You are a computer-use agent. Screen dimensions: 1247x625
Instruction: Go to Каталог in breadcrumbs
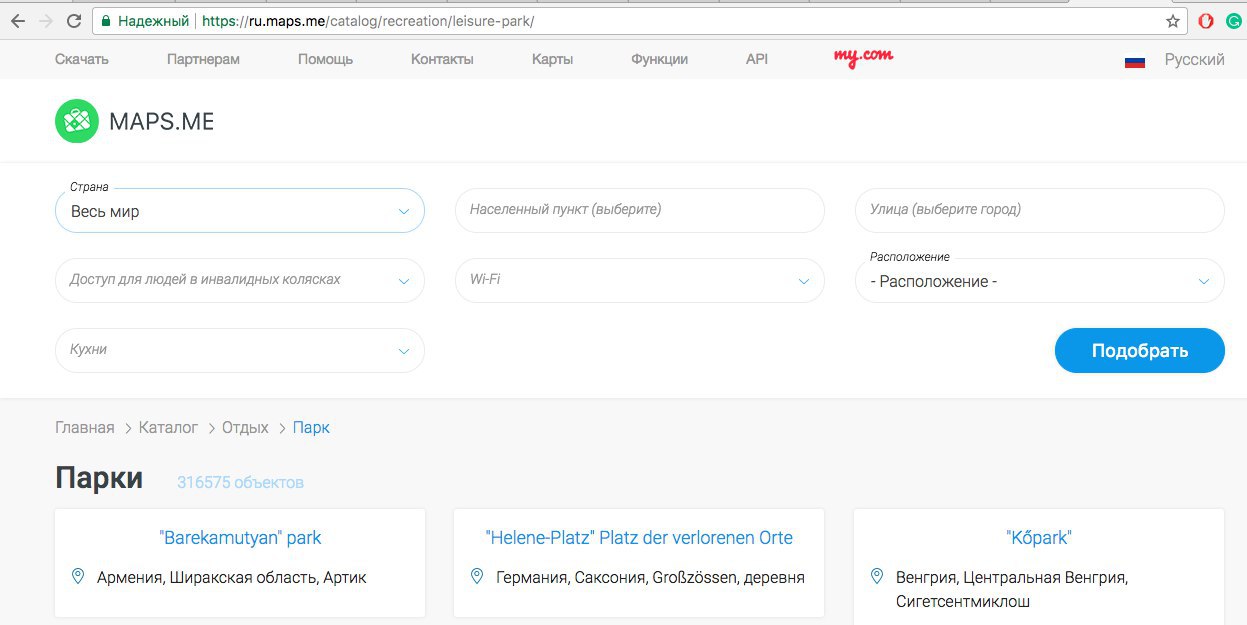click(x=169, y=428)
